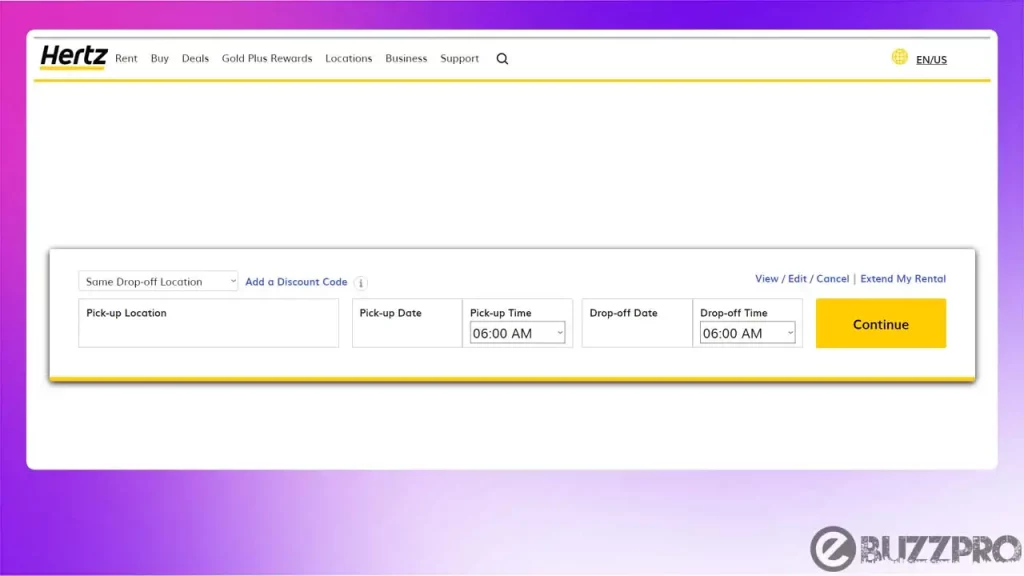Click the yellow Continue button
The image size is (1024, 576).
coord(880,323)
